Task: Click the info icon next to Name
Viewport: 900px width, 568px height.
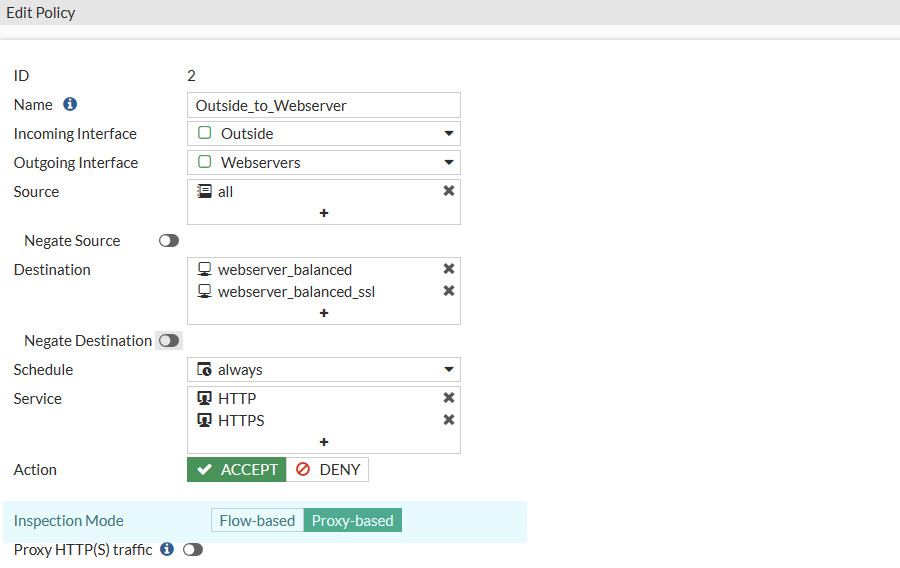Action: pyautogui.click(x=70, y=104)
